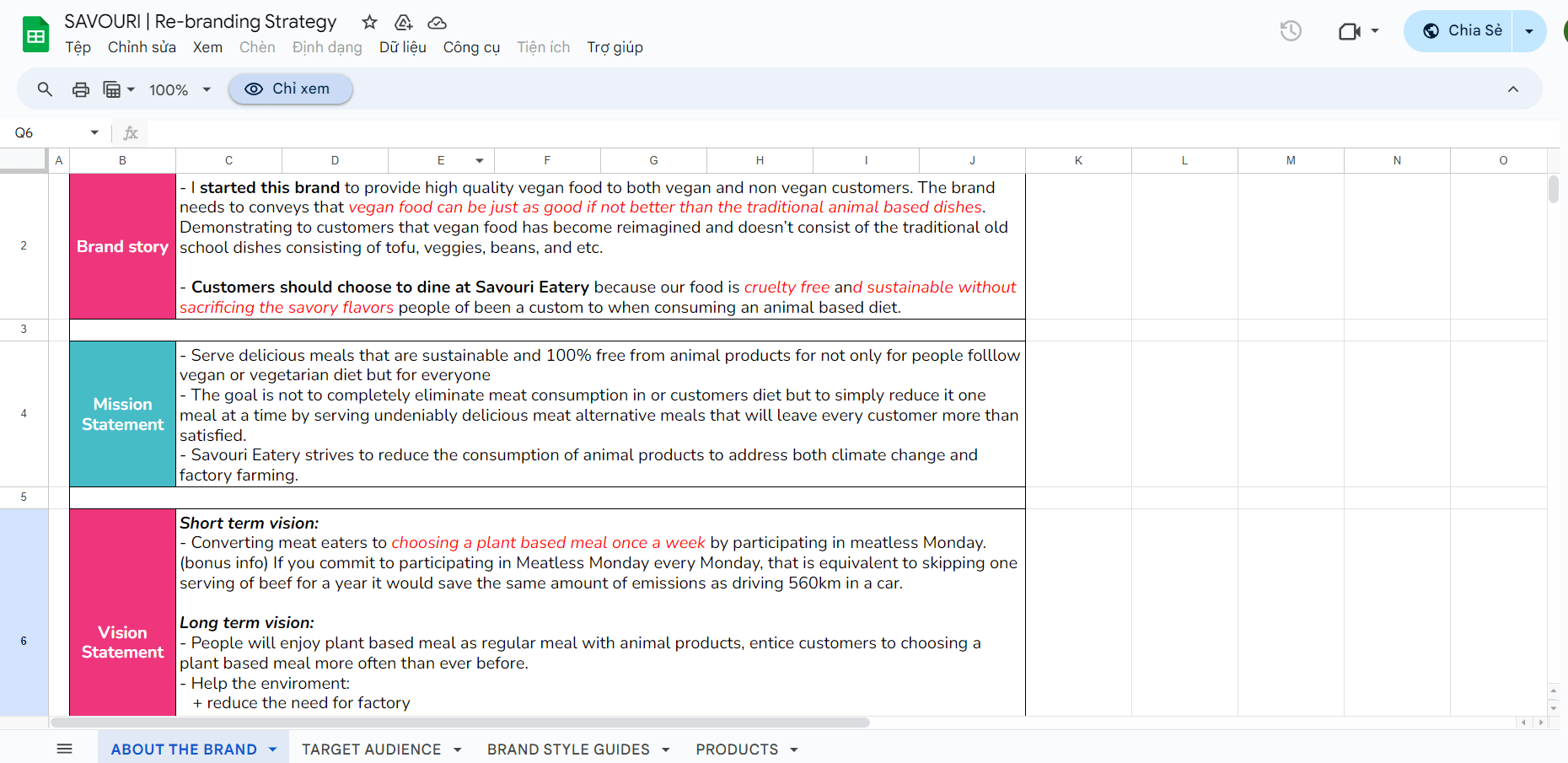Click the 'Short term vision:' text

250,523
